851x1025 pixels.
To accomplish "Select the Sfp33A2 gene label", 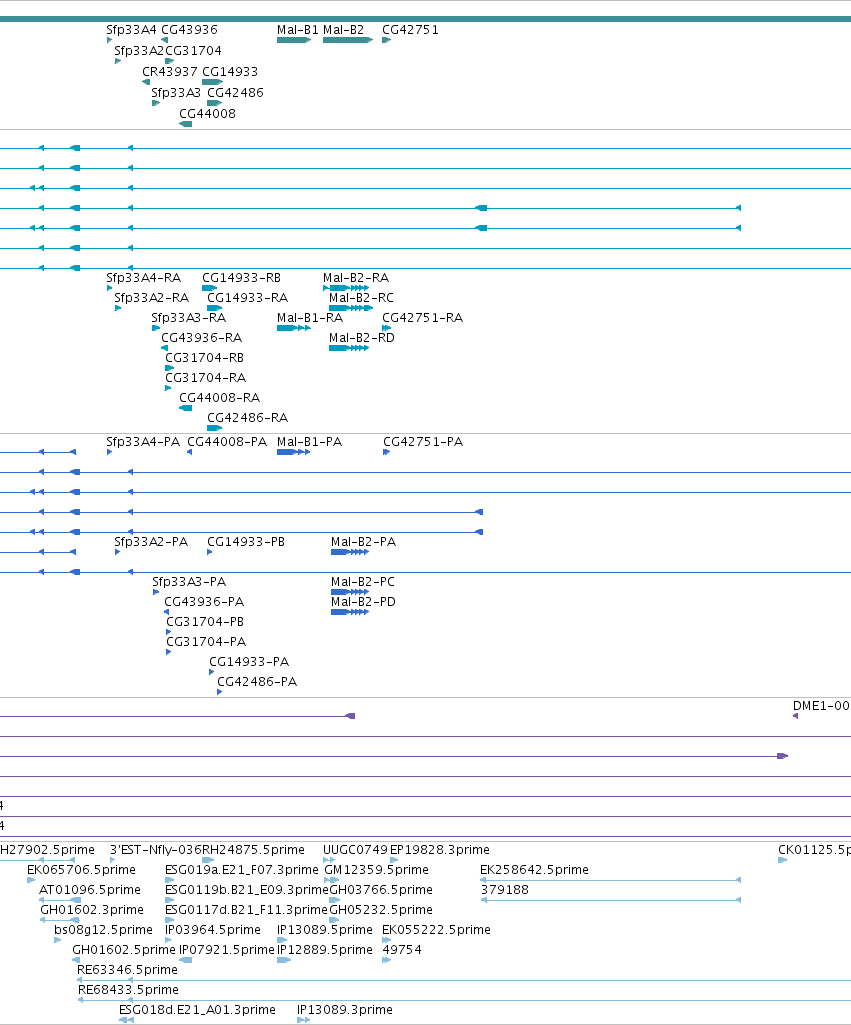I will (139, 51).
